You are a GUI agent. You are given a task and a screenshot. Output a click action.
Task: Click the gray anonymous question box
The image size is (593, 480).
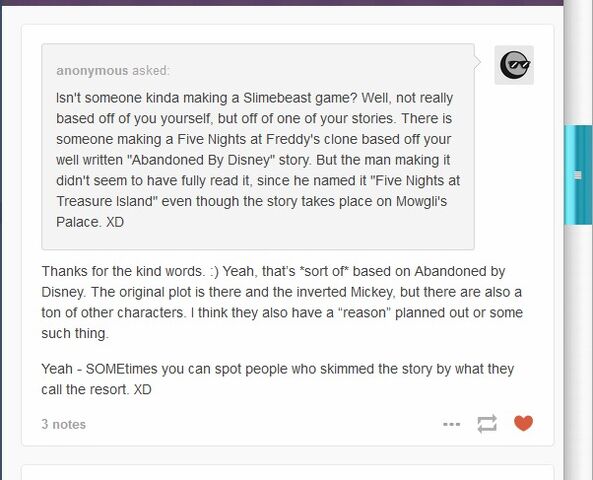258,147
